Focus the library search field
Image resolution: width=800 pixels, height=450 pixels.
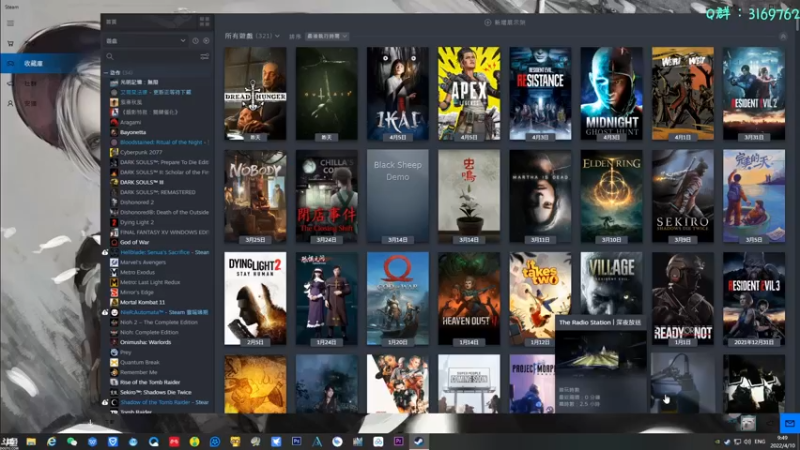(151, 57)
